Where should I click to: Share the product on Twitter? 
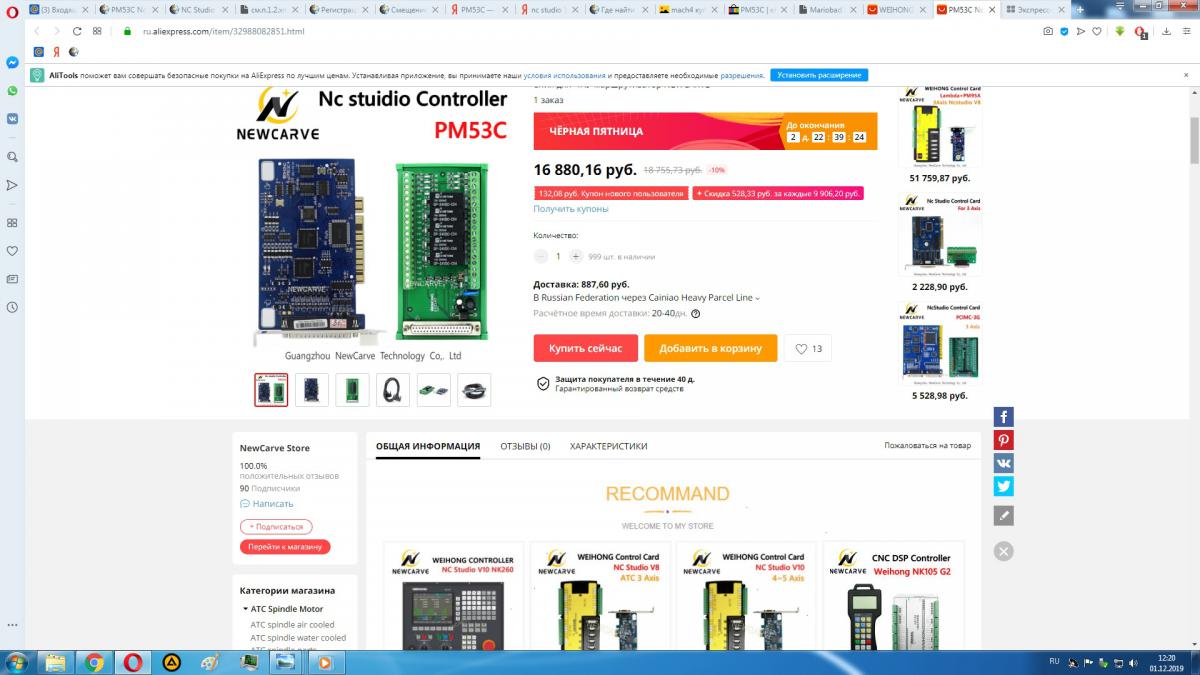[x=1003, y=486]
